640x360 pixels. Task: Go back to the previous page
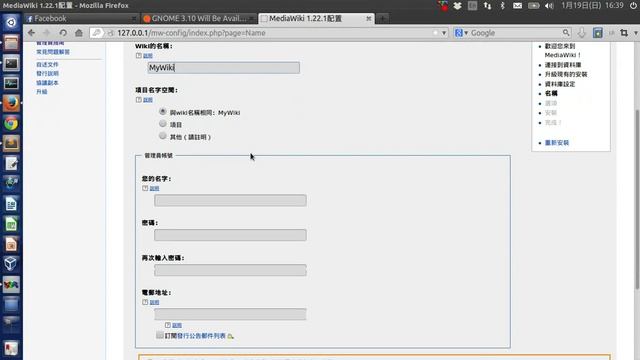[x=31, y=33]
